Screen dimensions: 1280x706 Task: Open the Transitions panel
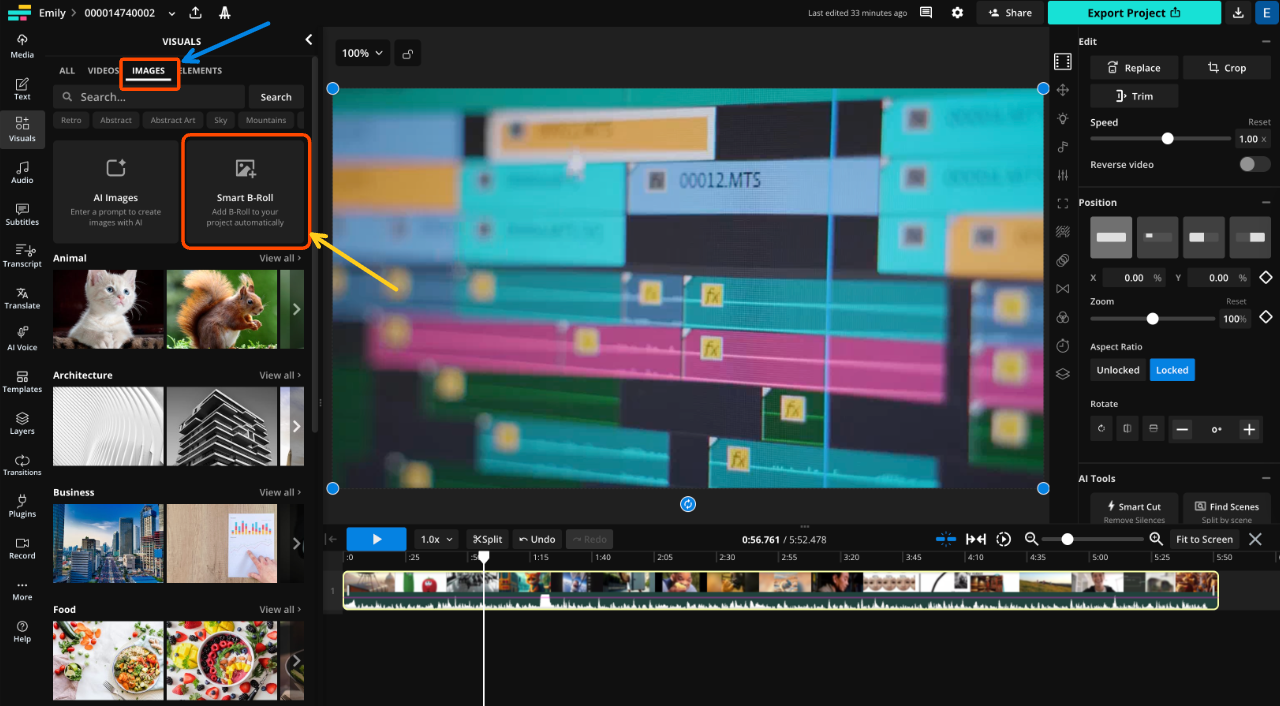[x=21, y=465]
